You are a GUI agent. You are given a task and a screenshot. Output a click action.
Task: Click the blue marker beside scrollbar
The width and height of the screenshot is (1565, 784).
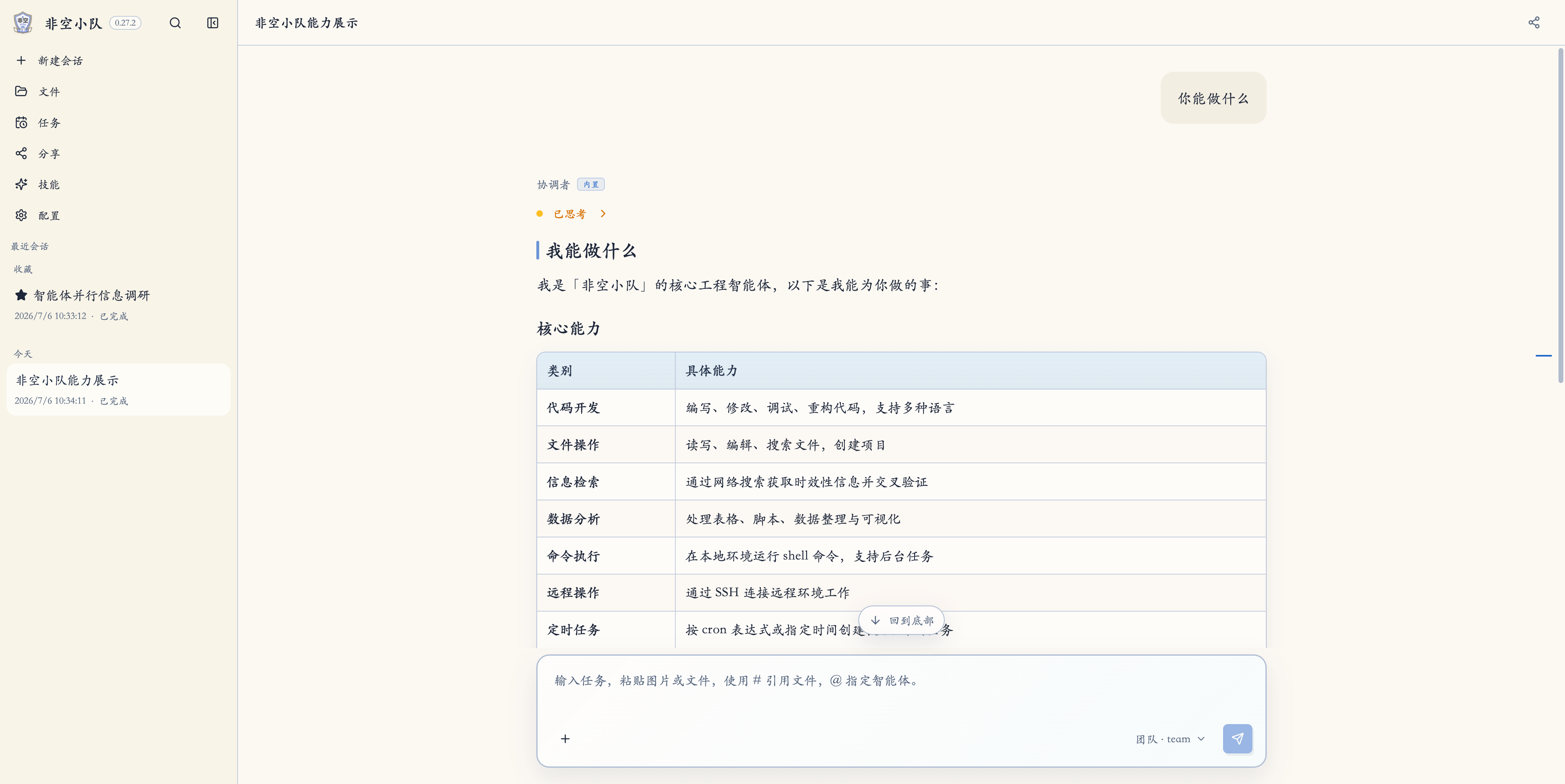click(1543, 355)
